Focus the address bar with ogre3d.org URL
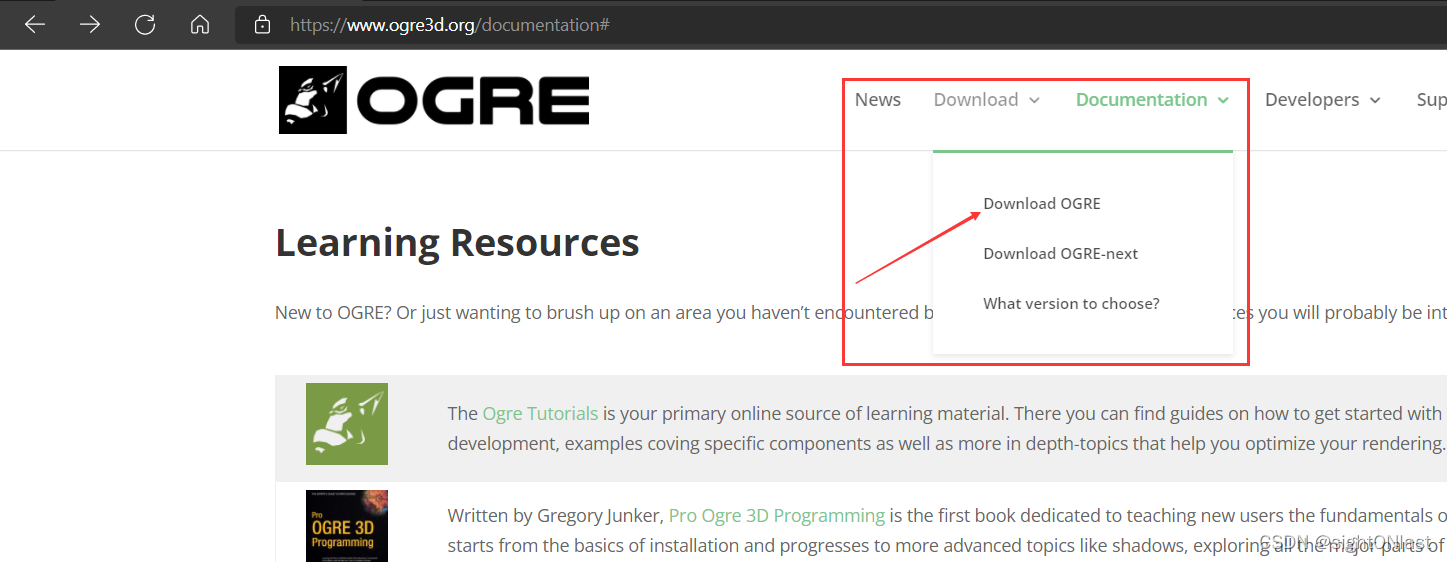 pos(840,24)
